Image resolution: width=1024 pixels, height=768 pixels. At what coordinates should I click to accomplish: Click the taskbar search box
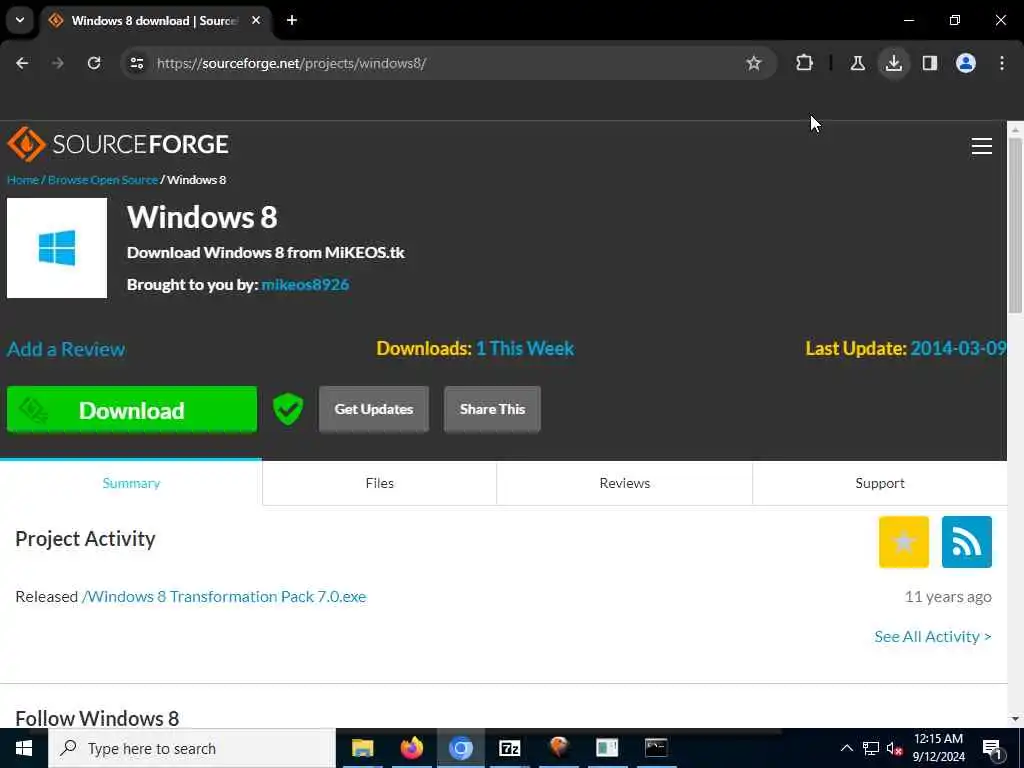pyautogui.click(x=191, y=748)
